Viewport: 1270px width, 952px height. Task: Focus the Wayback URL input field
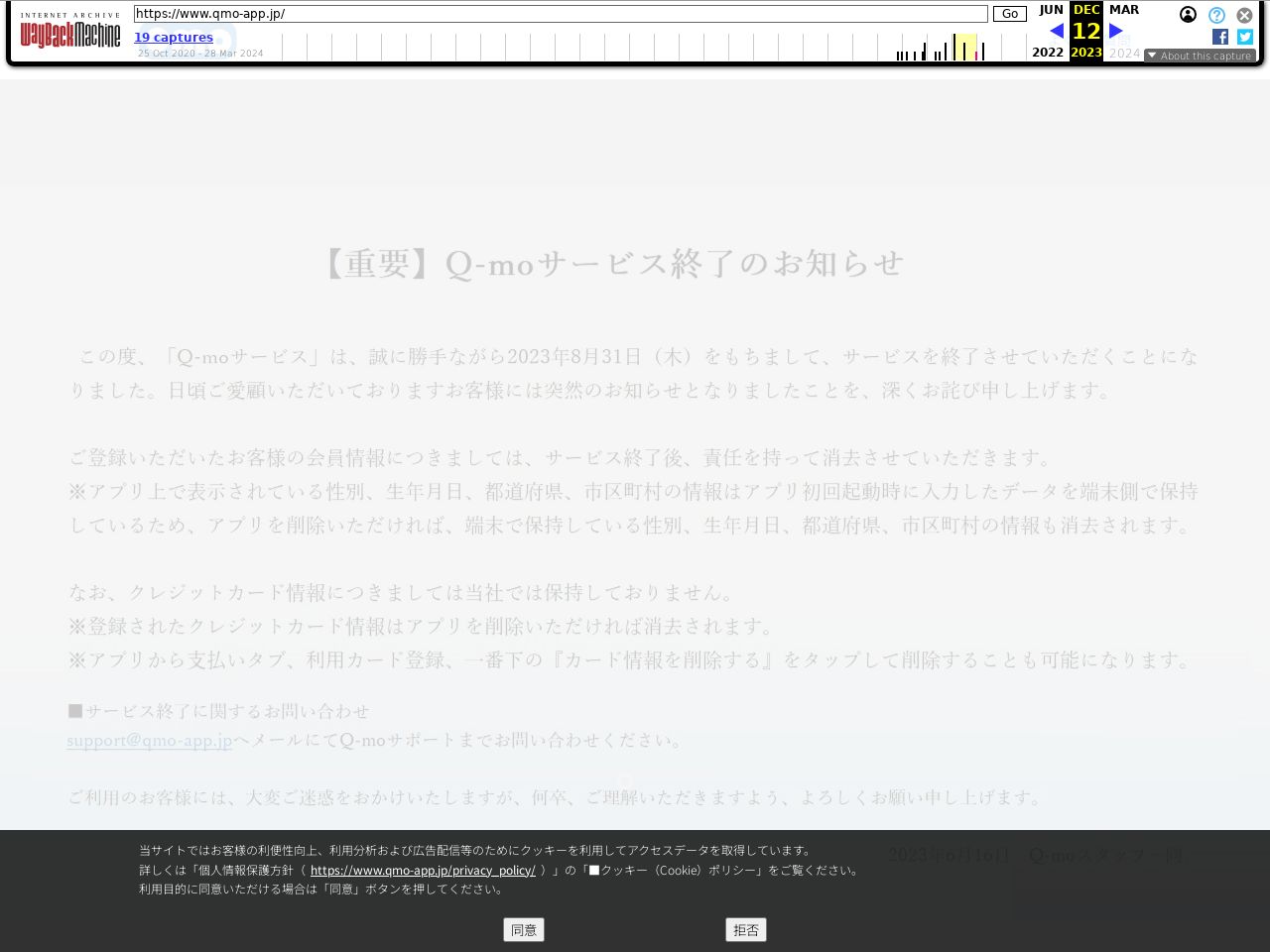[x=561, y=14]
